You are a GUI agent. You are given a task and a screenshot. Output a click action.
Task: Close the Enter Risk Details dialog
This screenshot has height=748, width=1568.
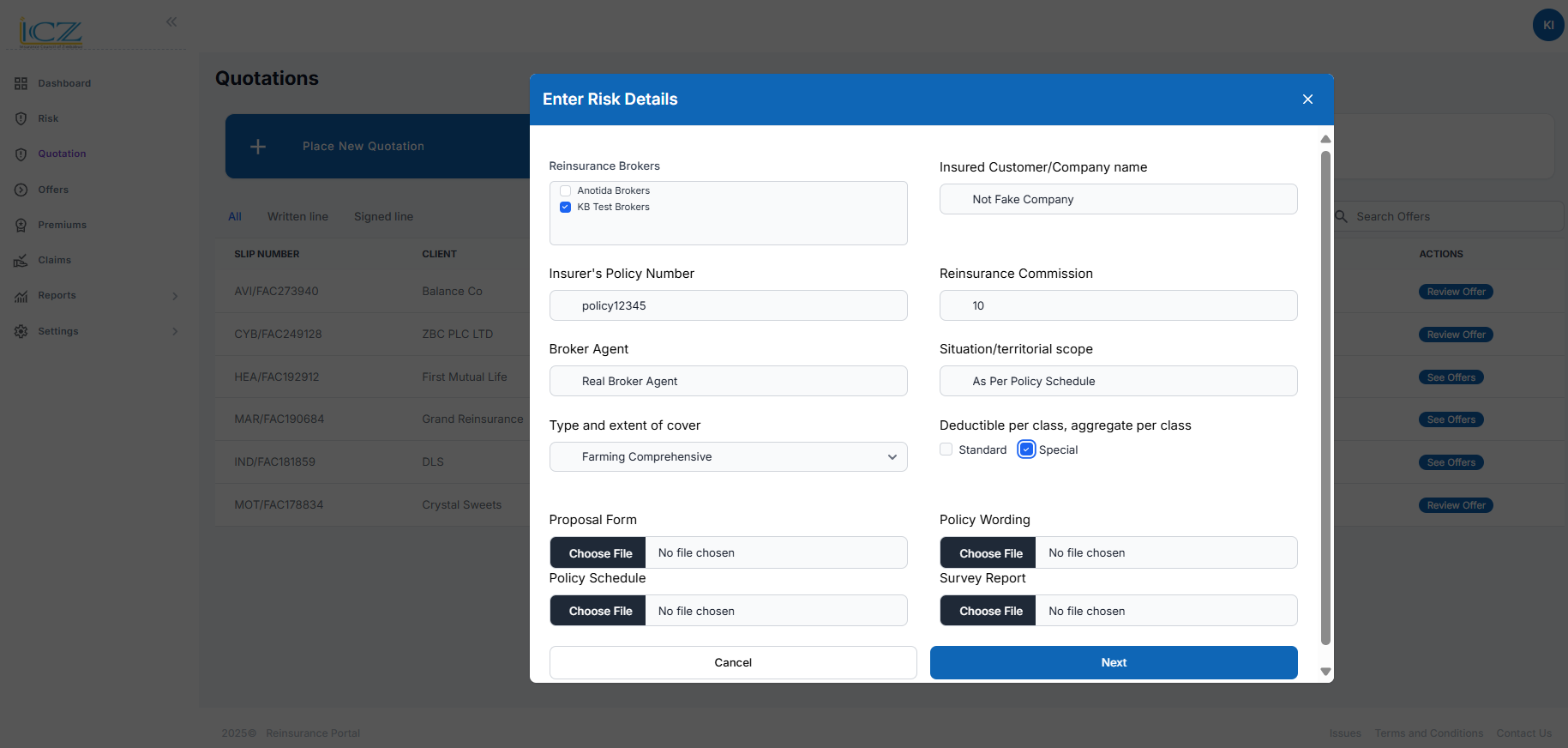[1307, 100]
